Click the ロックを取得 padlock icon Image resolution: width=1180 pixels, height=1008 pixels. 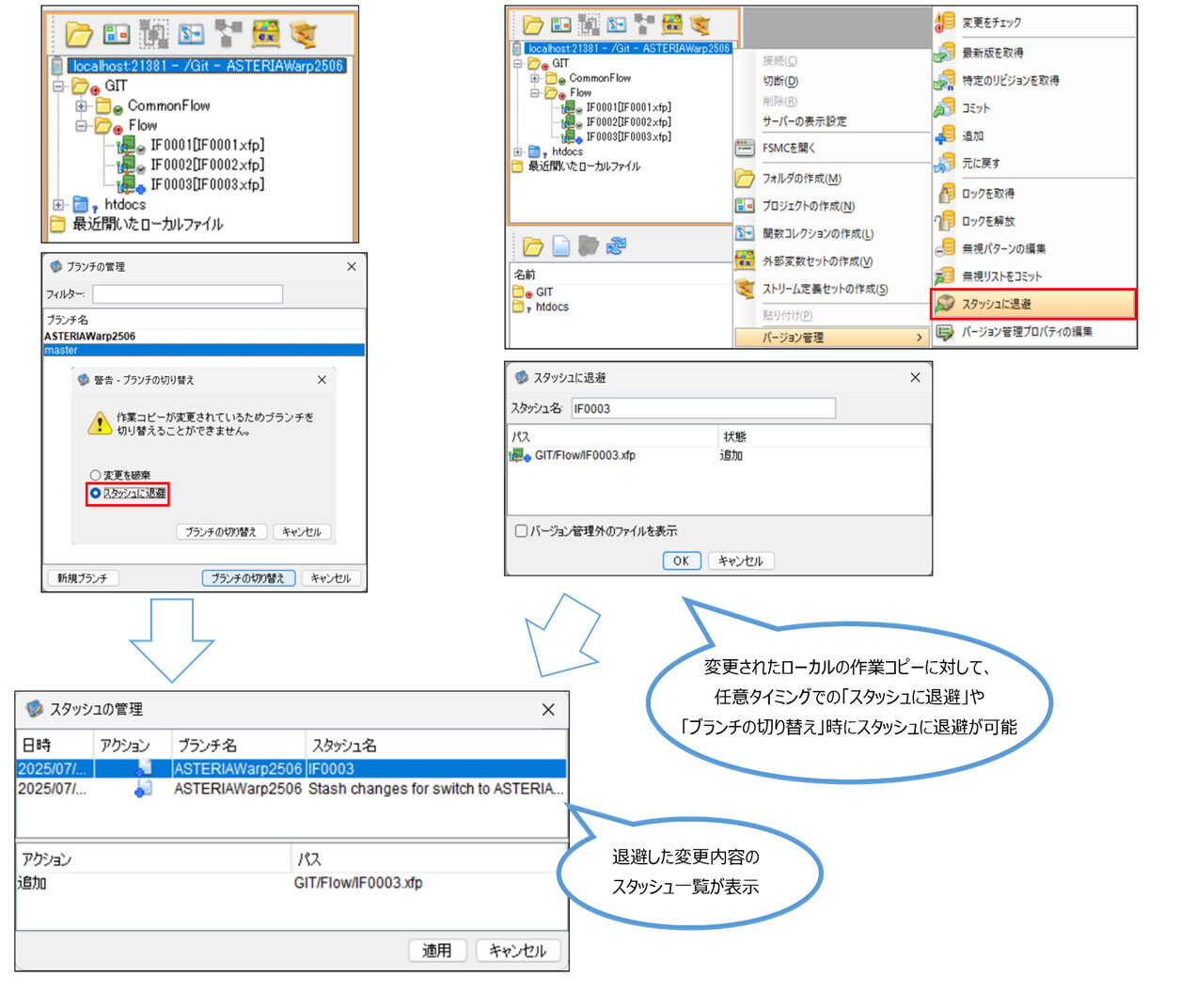pos(944,194)
